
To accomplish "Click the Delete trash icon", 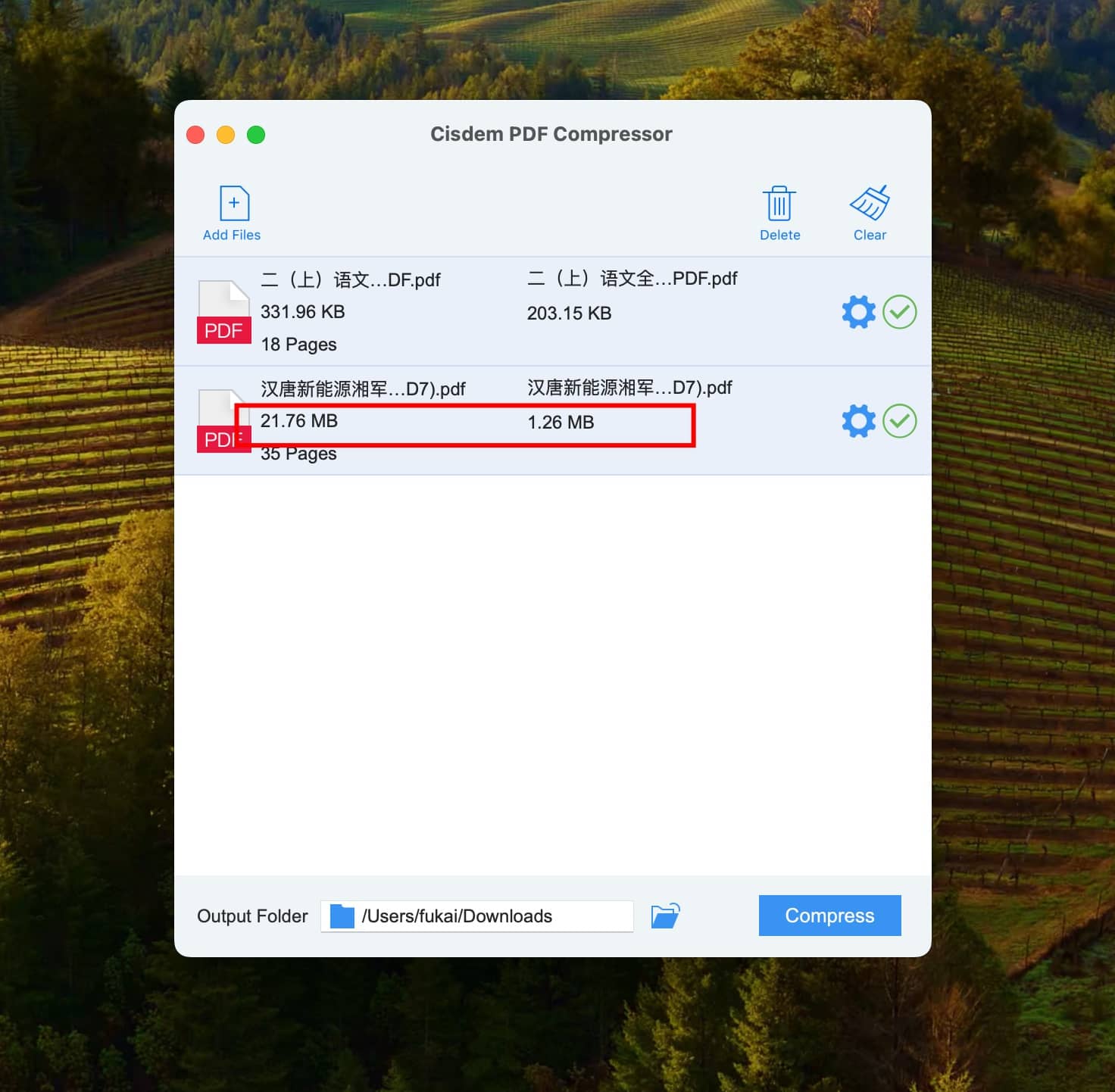I will click(x=779, y=203).
